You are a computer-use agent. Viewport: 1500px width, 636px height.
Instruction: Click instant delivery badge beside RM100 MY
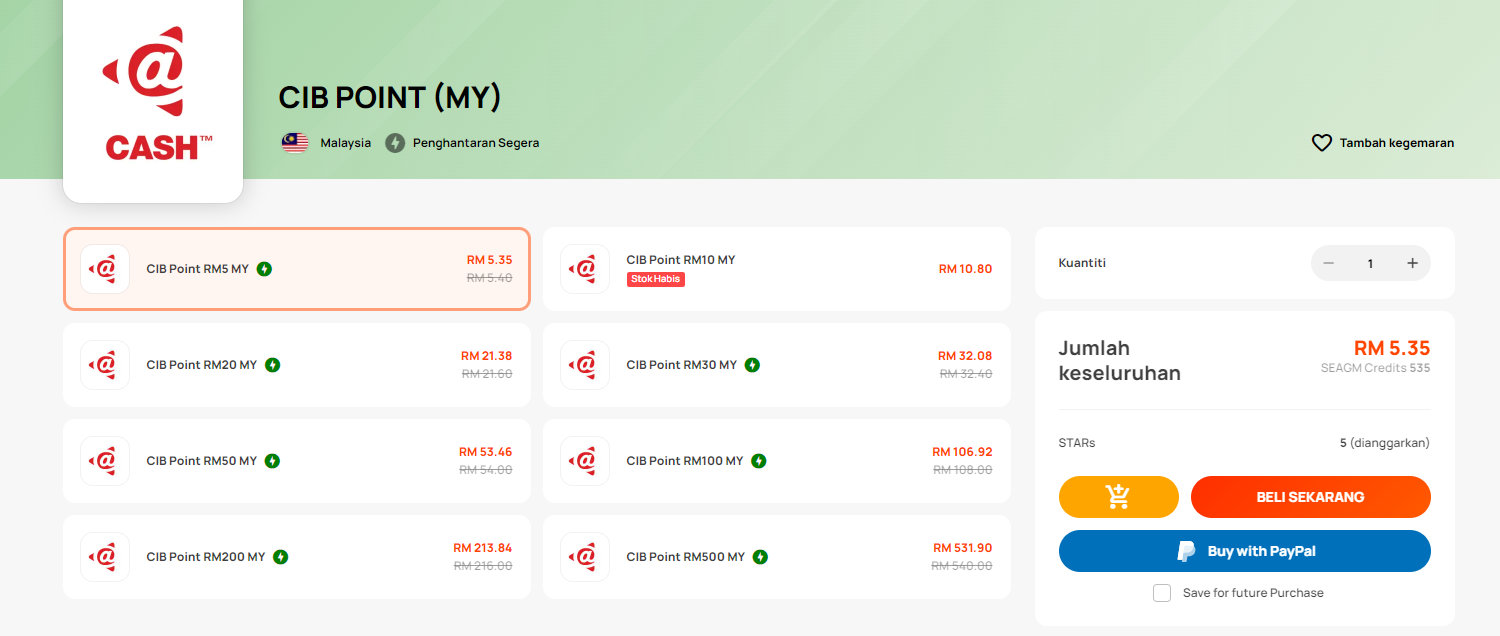click(759, 461)
